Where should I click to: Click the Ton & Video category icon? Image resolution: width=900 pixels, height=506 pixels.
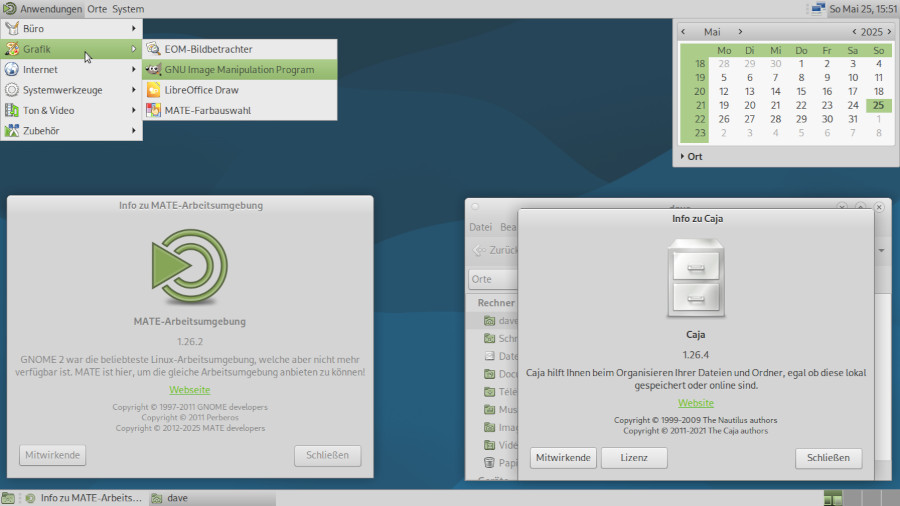[11, 110]
